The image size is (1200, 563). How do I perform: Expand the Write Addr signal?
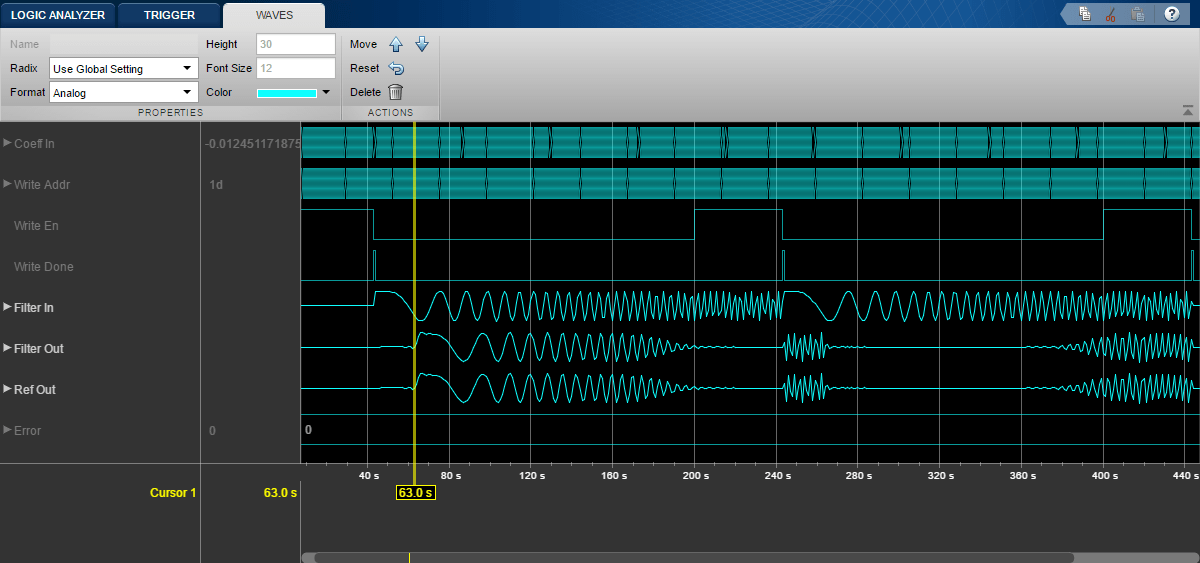(7, 184)
